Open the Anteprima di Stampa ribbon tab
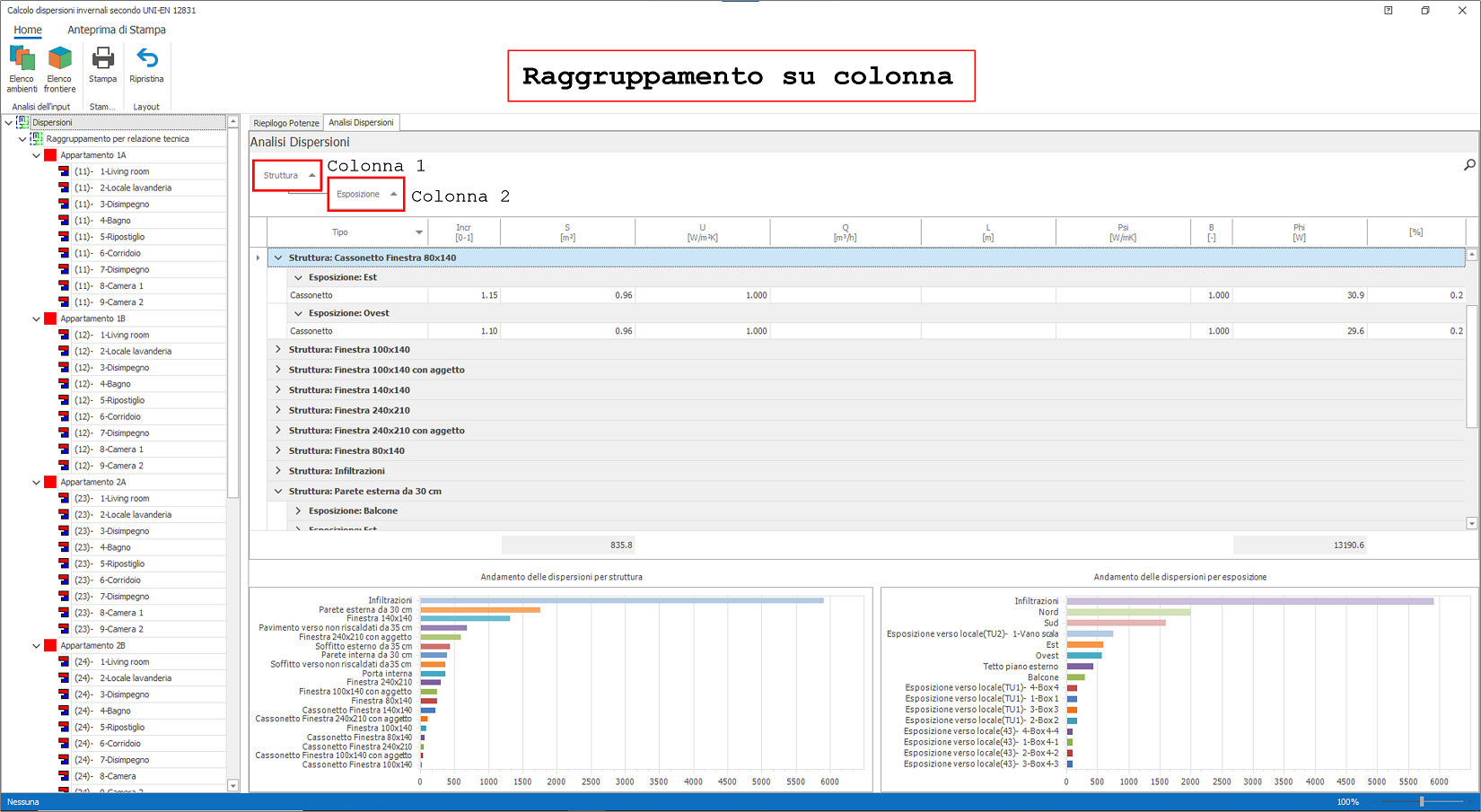 click(x=117, y=30)
